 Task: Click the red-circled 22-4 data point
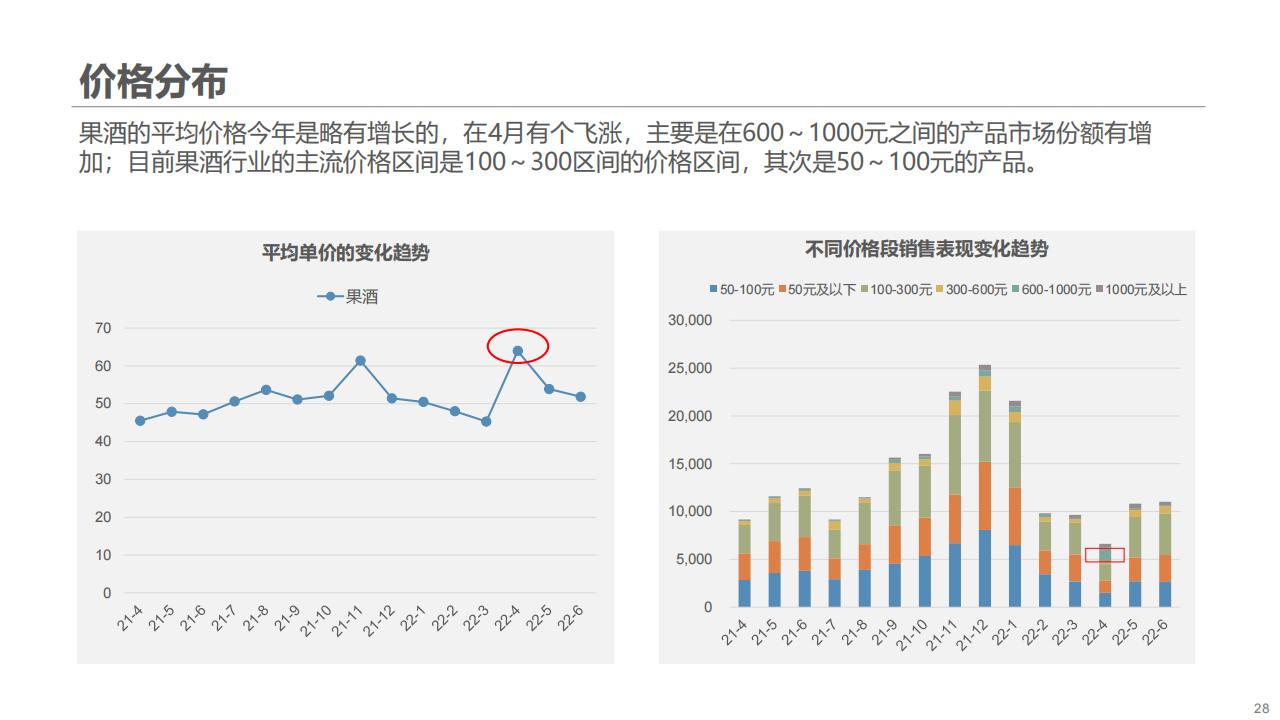(518, 351)
